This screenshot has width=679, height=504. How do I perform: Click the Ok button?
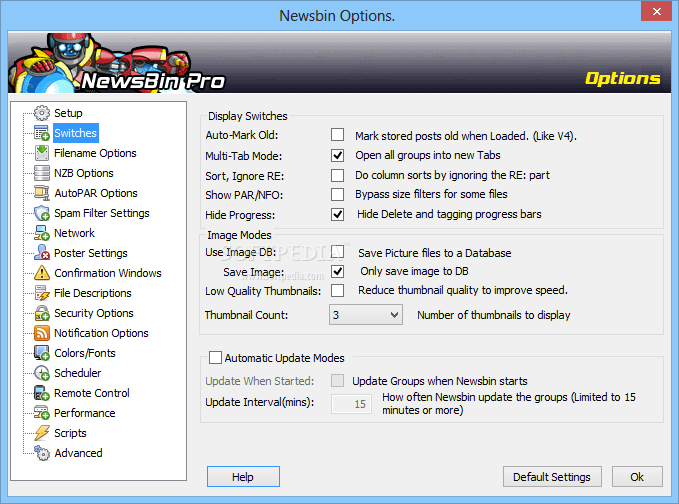637,477
